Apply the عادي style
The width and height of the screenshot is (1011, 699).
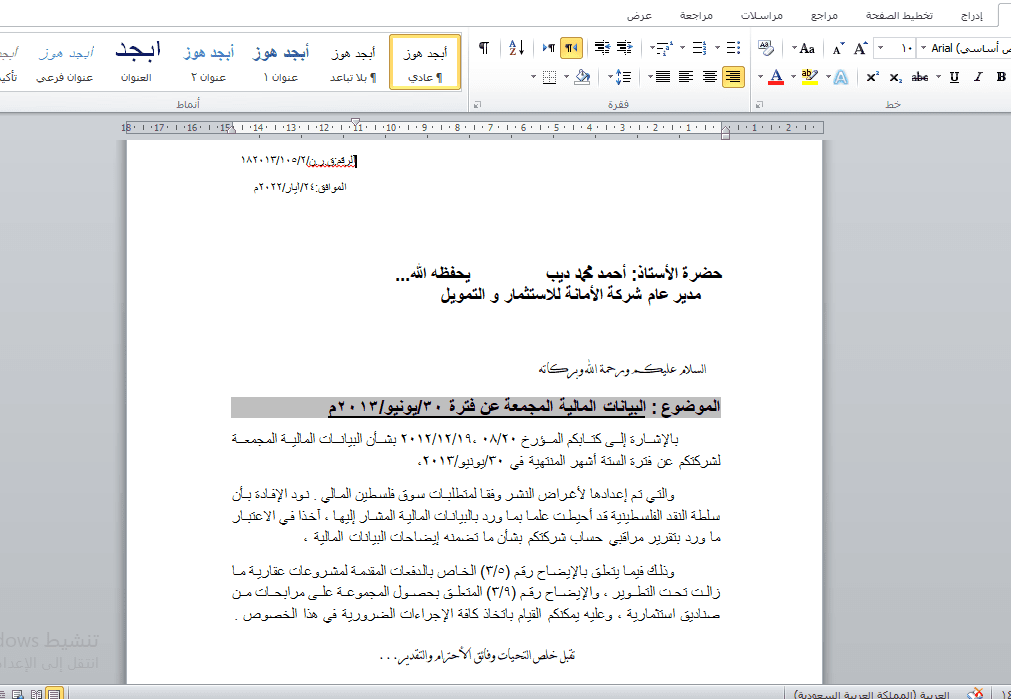point(426,62)
